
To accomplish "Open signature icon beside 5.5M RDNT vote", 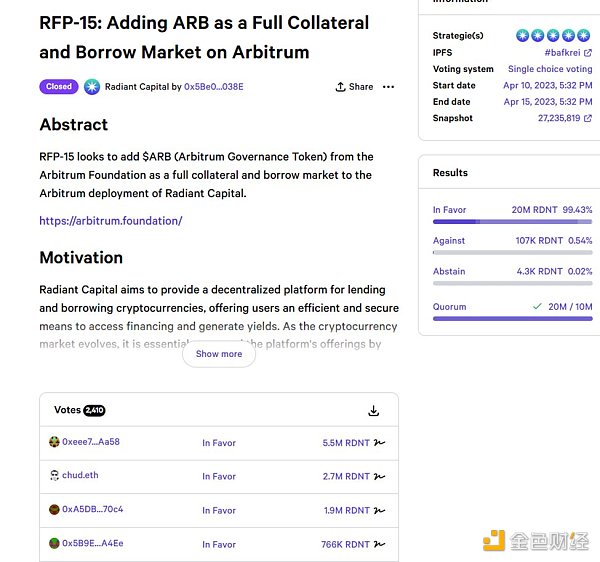I will [x=380, y=443].
